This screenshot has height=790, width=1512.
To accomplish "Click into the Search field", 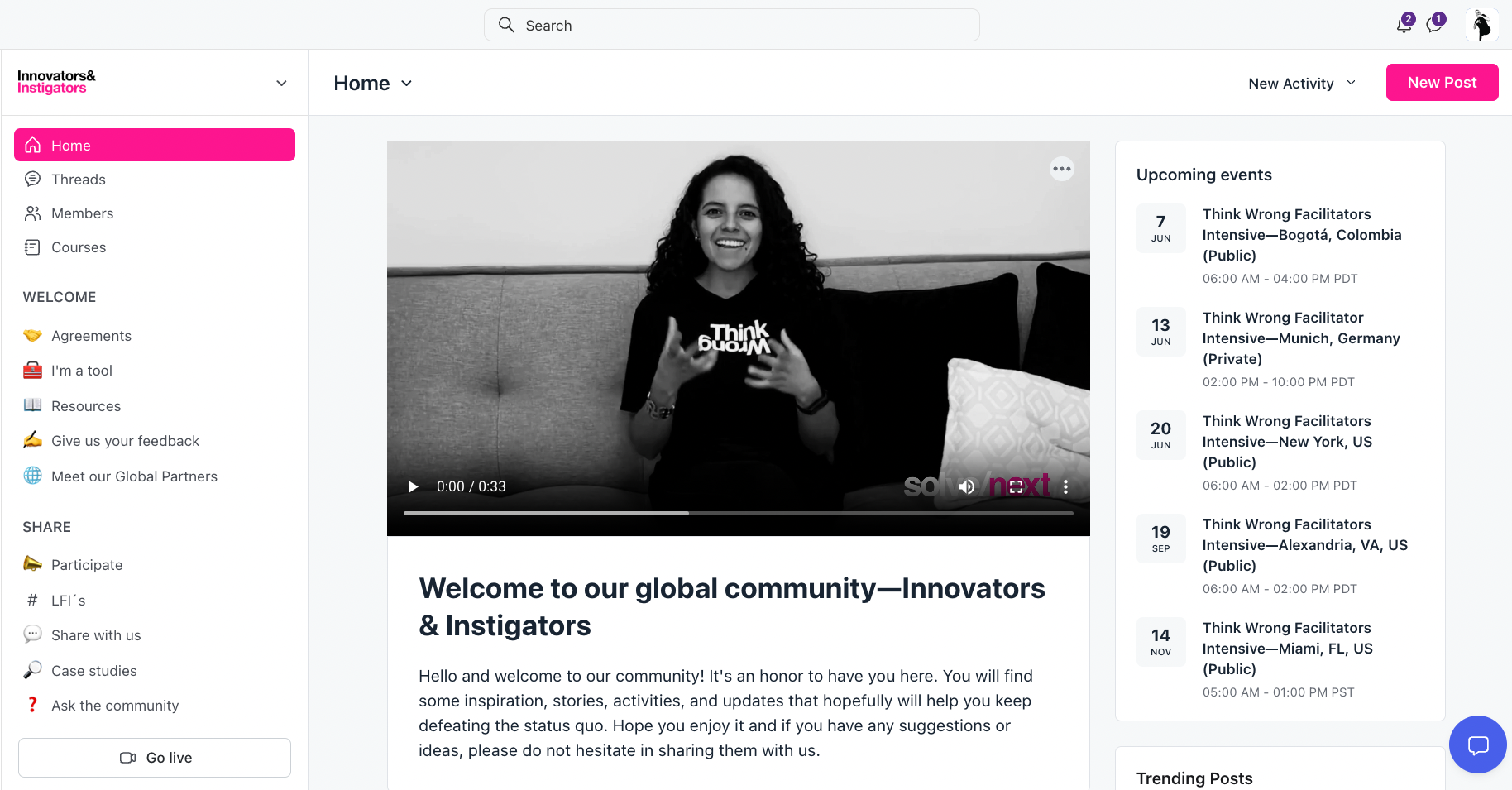I will (731, 26).
